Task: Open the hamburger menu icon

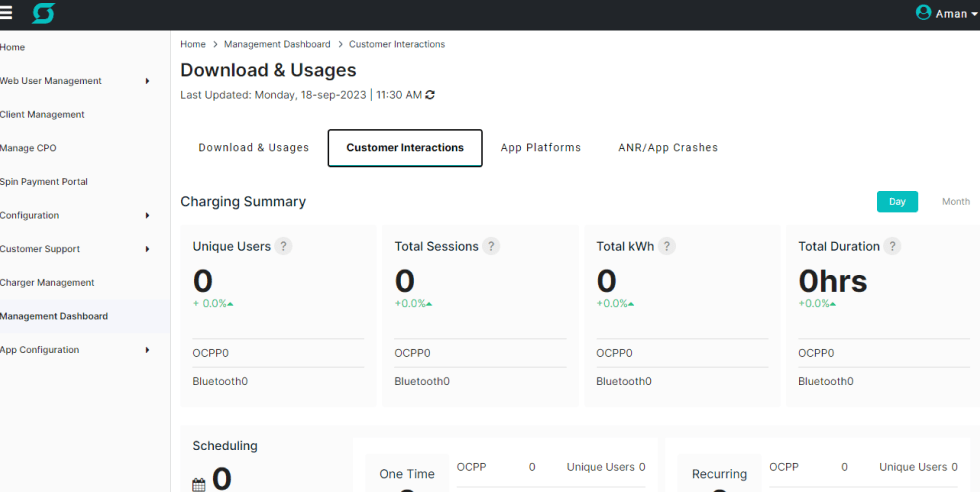Action: click(x=7, y=14)
